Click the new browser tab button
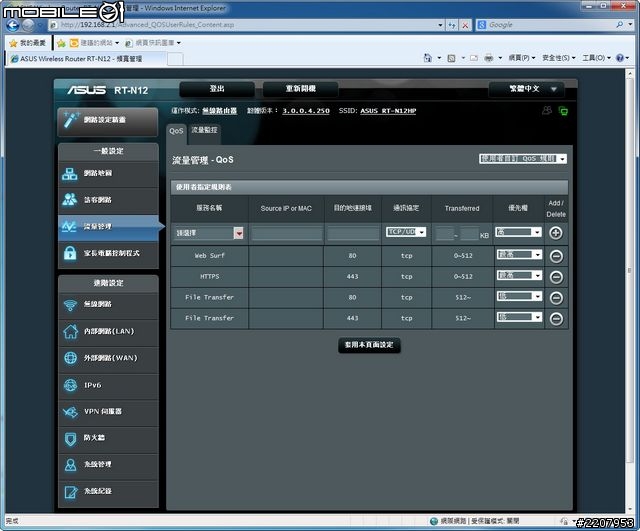 175,60
